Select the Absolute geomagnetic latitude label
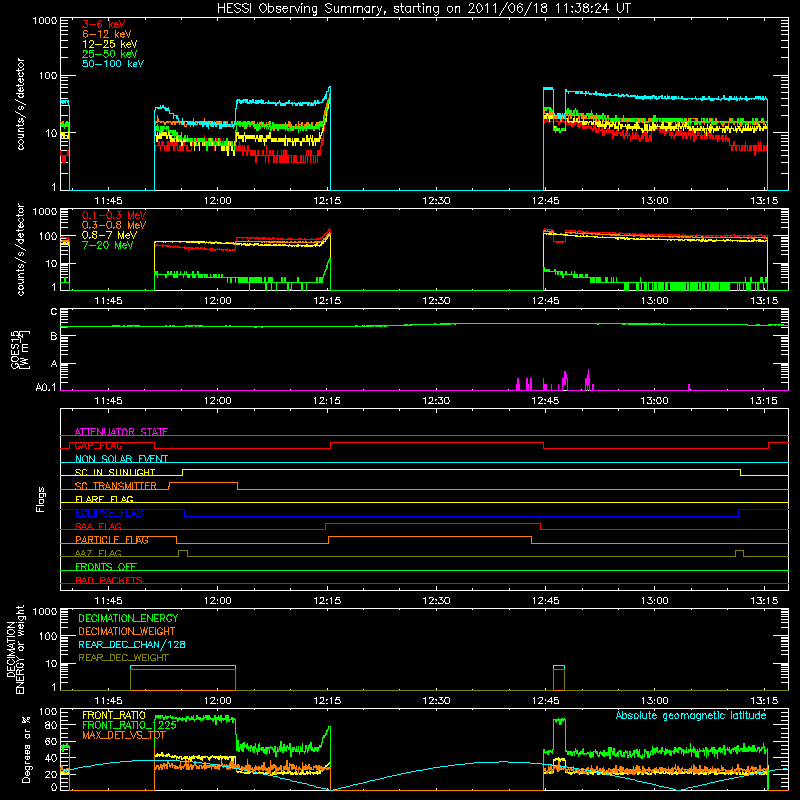The image size is (800, 800). [x=691, y=715]
